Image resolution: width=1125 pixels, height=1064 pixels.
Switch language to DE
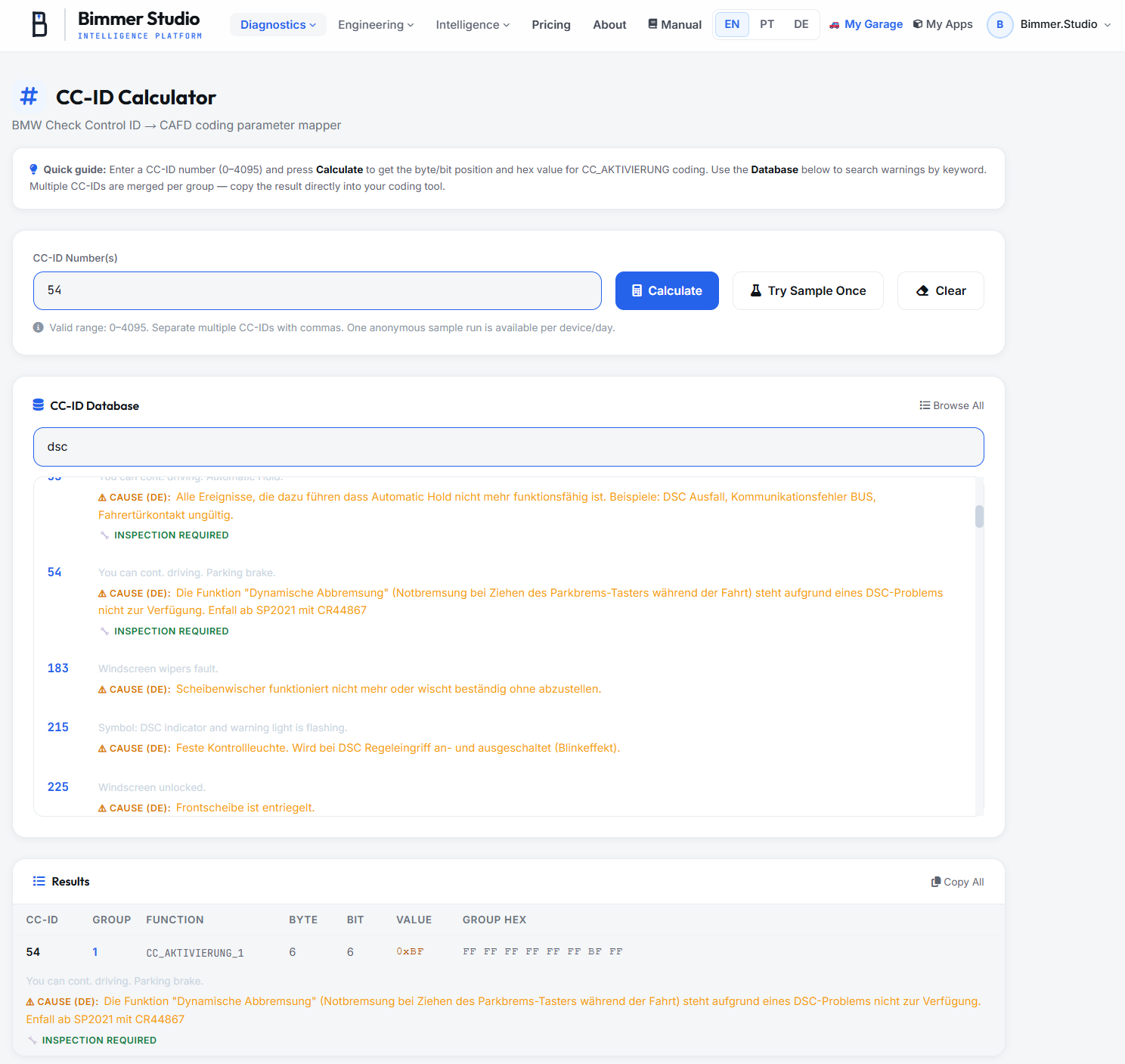[801, 24]
